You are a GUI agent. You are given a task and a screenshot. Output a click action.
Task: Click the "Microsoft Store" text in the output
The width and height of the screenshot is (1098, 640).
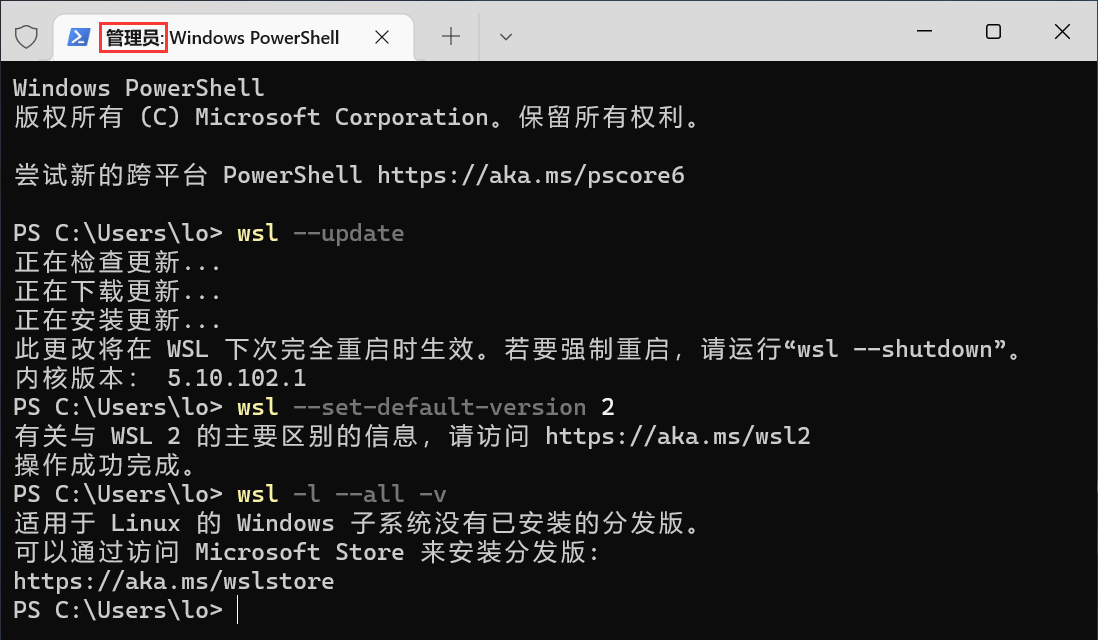pos(299,552)
